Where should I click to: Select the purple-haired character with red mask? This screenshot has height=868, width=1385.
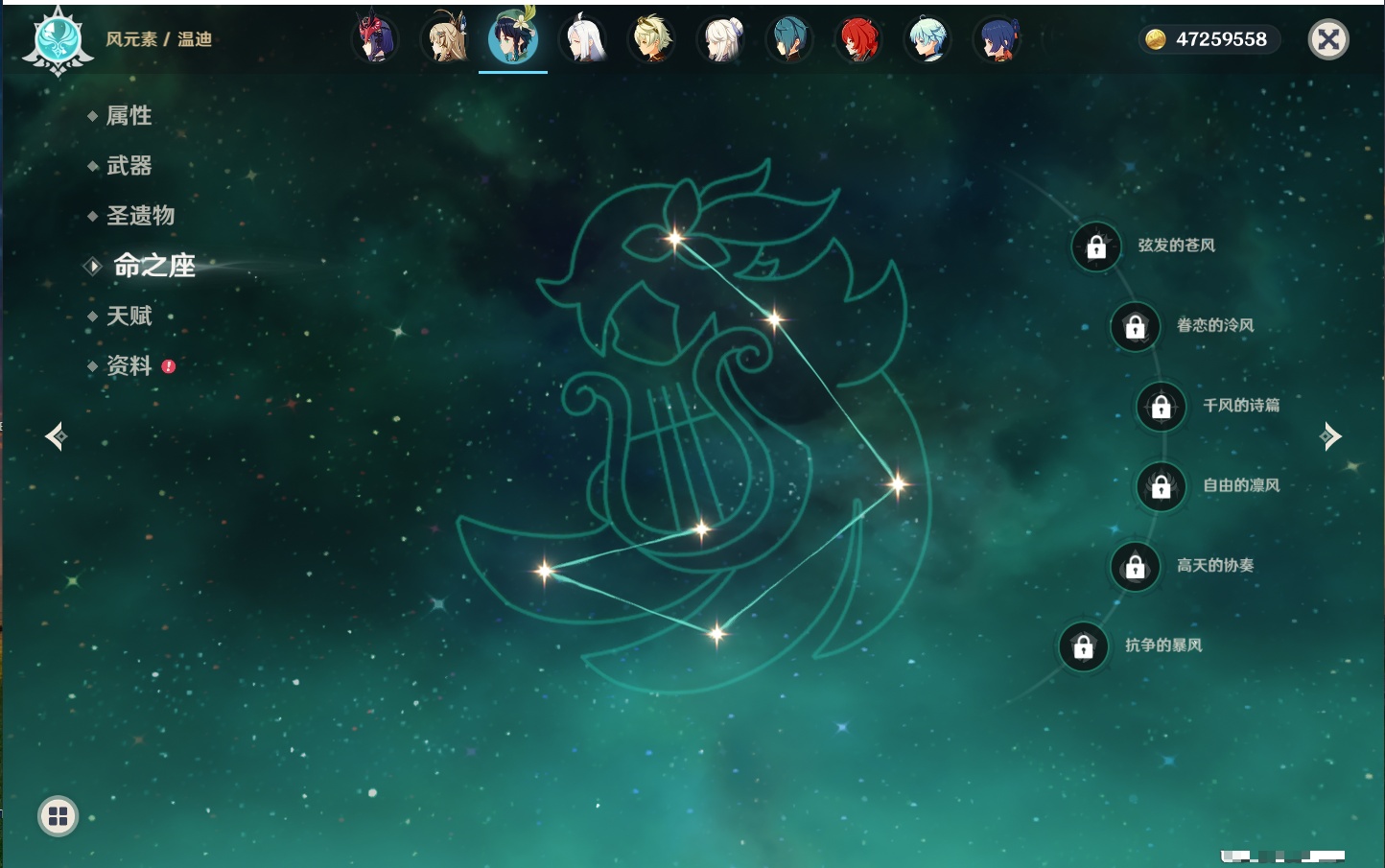[375, 39]
